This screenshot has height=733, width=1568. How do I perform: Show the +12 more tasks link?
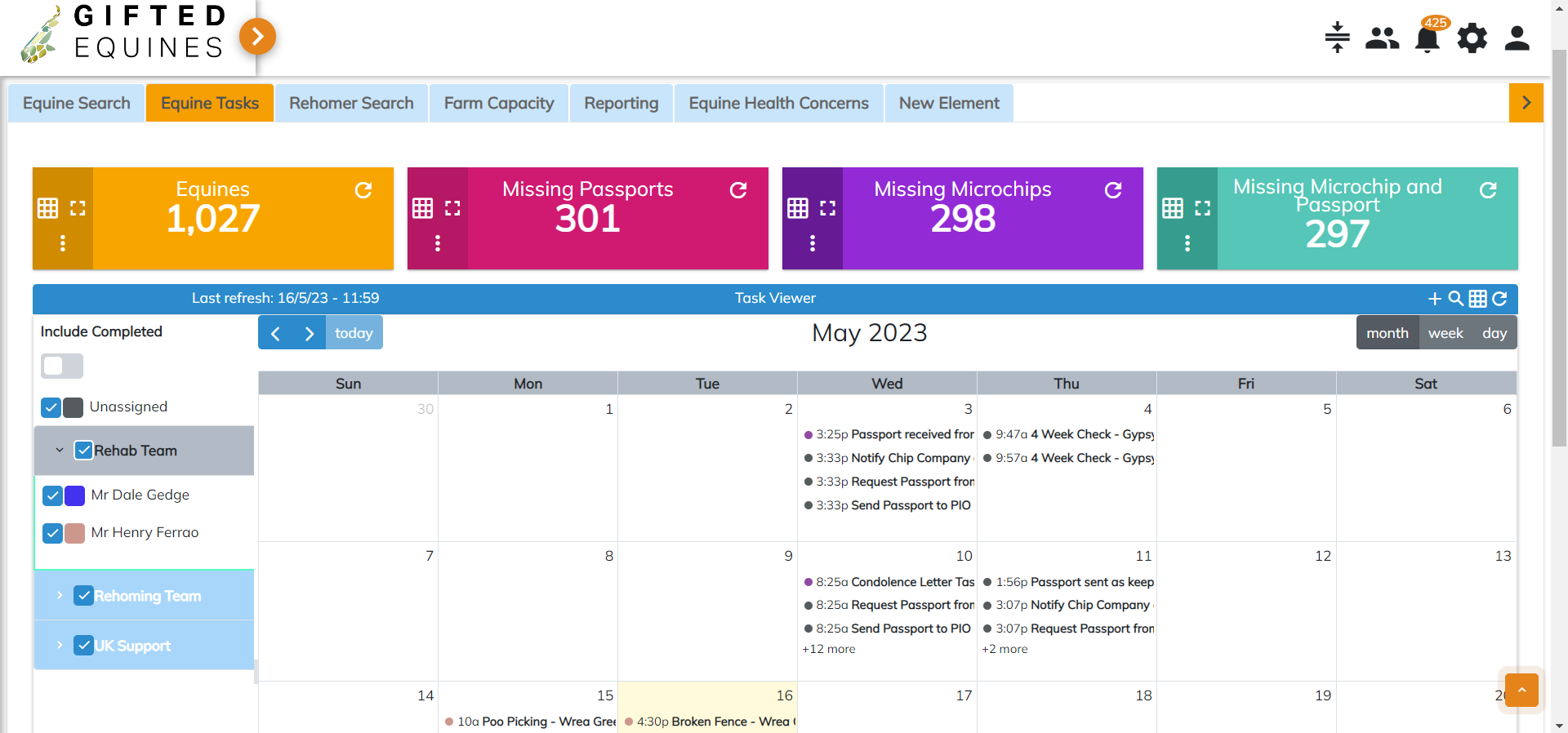829,650
